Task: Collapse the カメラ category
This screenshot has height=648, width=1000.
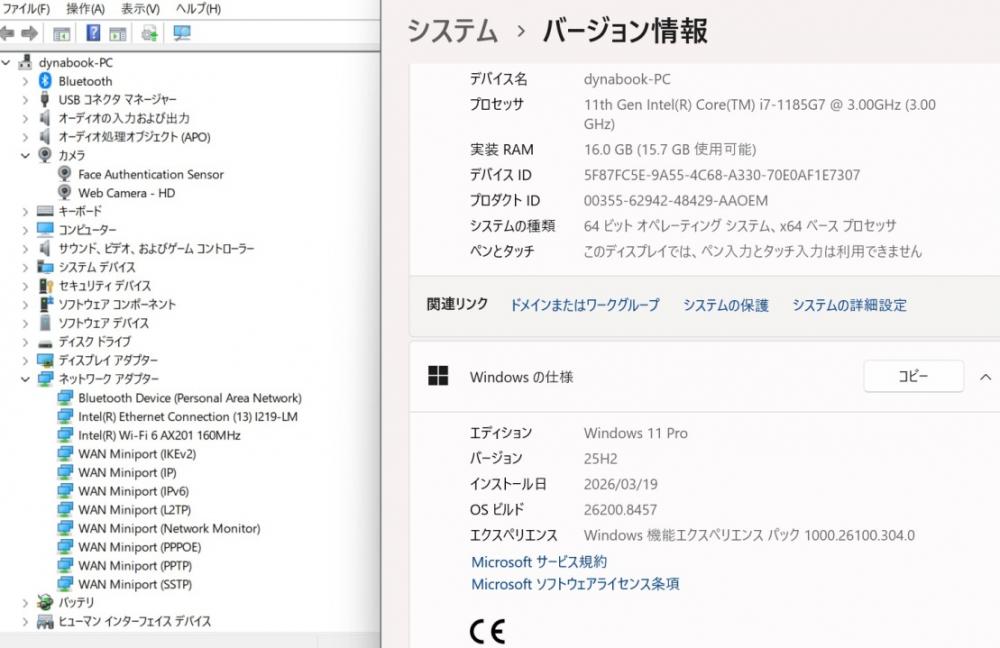Action: [x=25, y=155]
